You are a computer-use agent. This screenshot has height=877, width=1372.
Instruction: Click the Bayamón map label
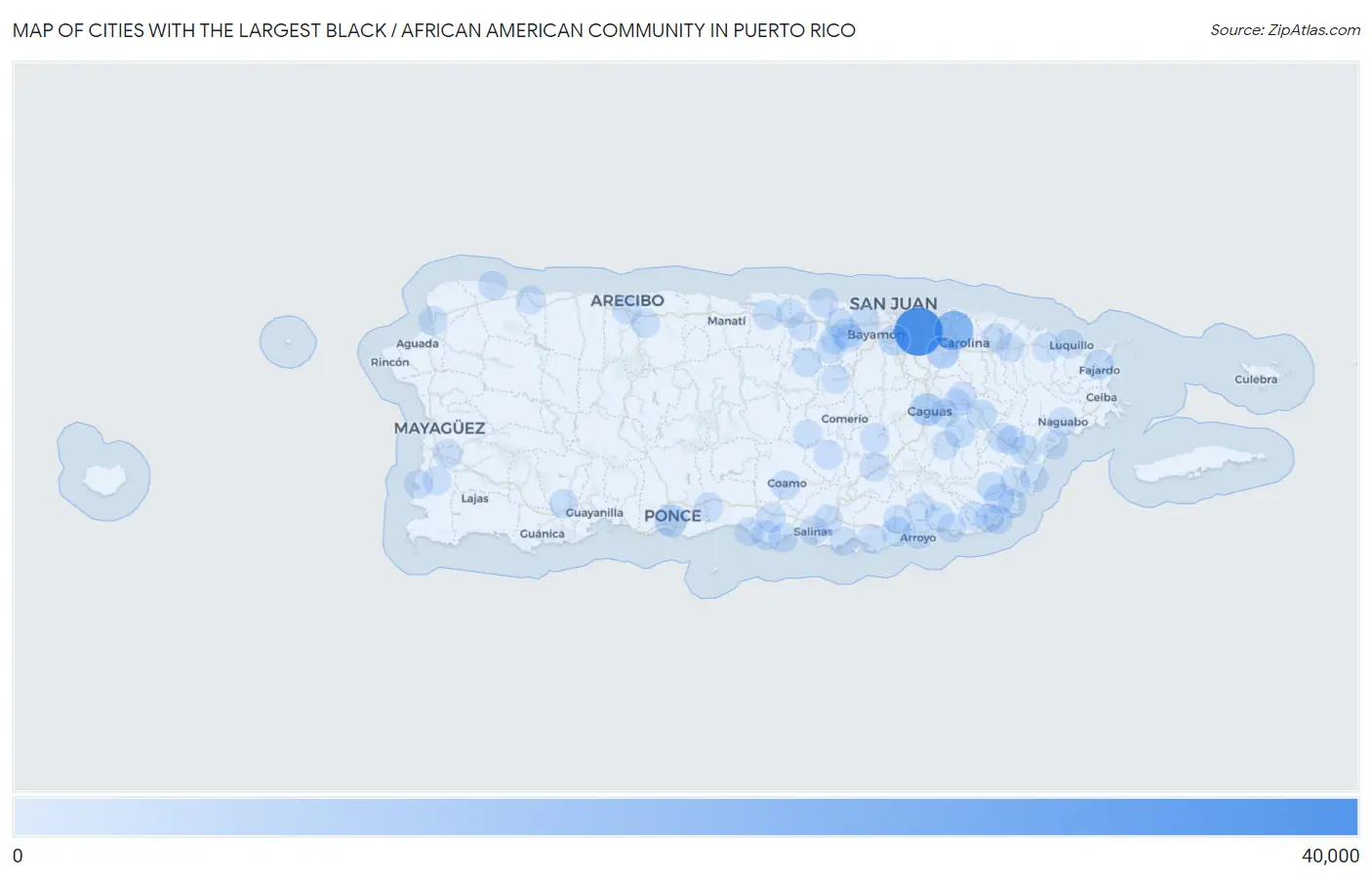point(875,335)
